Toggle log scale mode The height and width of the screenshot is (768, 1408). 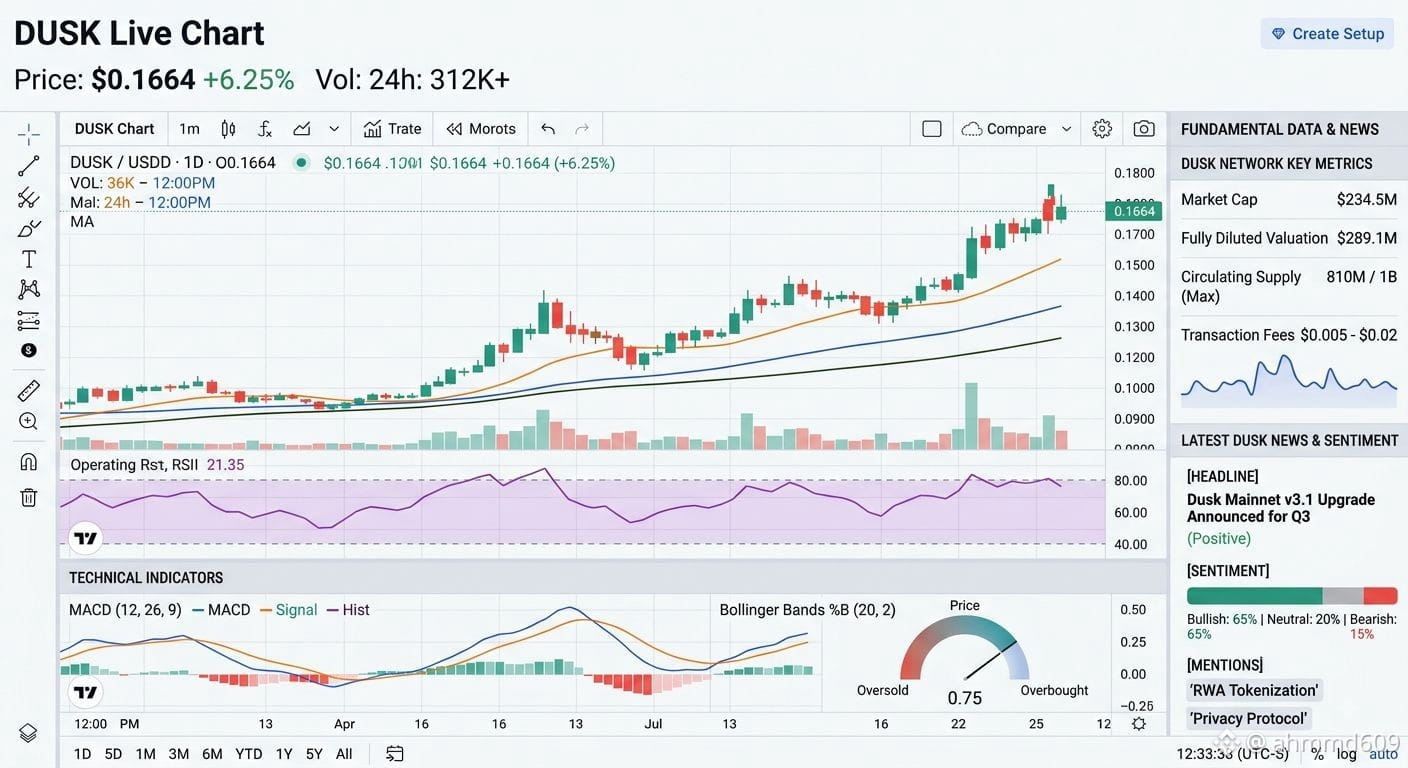tap(1347, 754)
